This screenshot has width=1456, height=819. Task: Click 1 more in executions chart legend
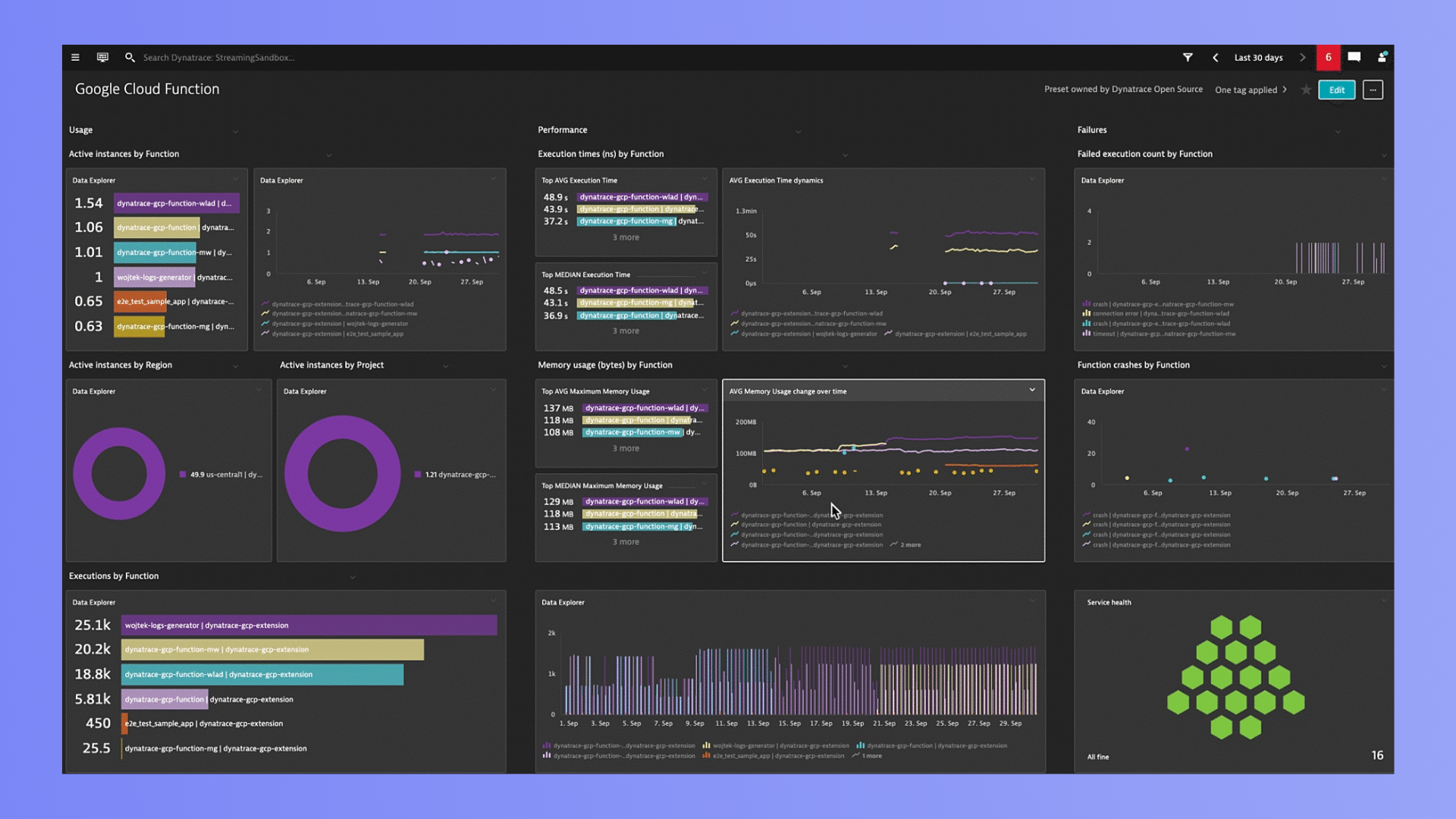tap(867, 755)
